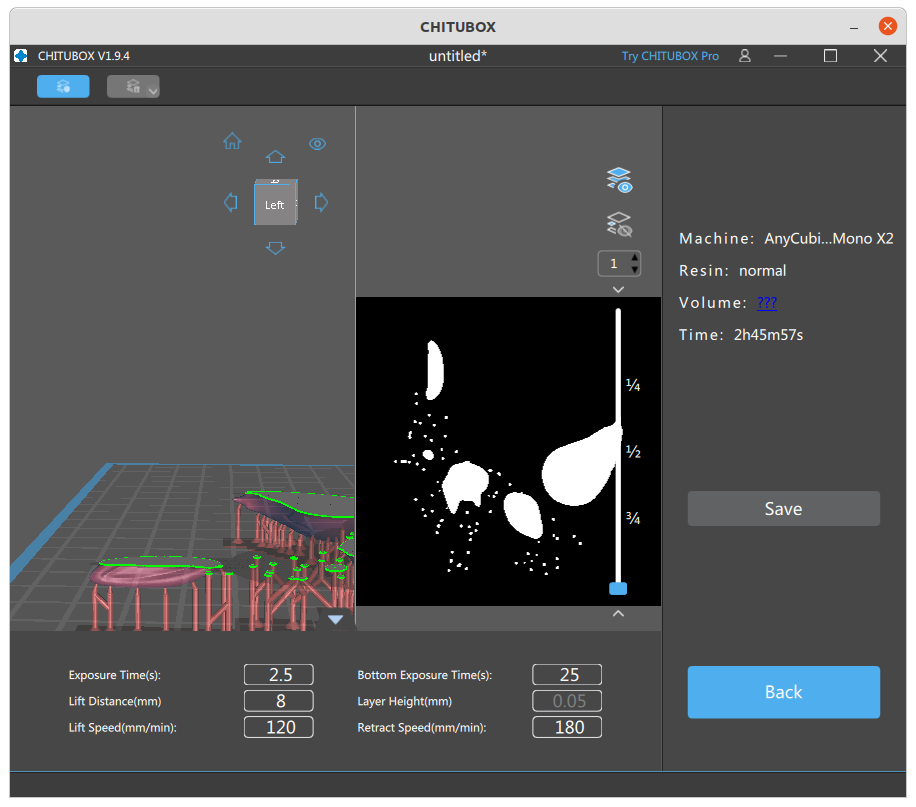This screenshot has height=807, width=916.
Task: Rotate view right with the right arrow
Action: [x=321, y=203]
